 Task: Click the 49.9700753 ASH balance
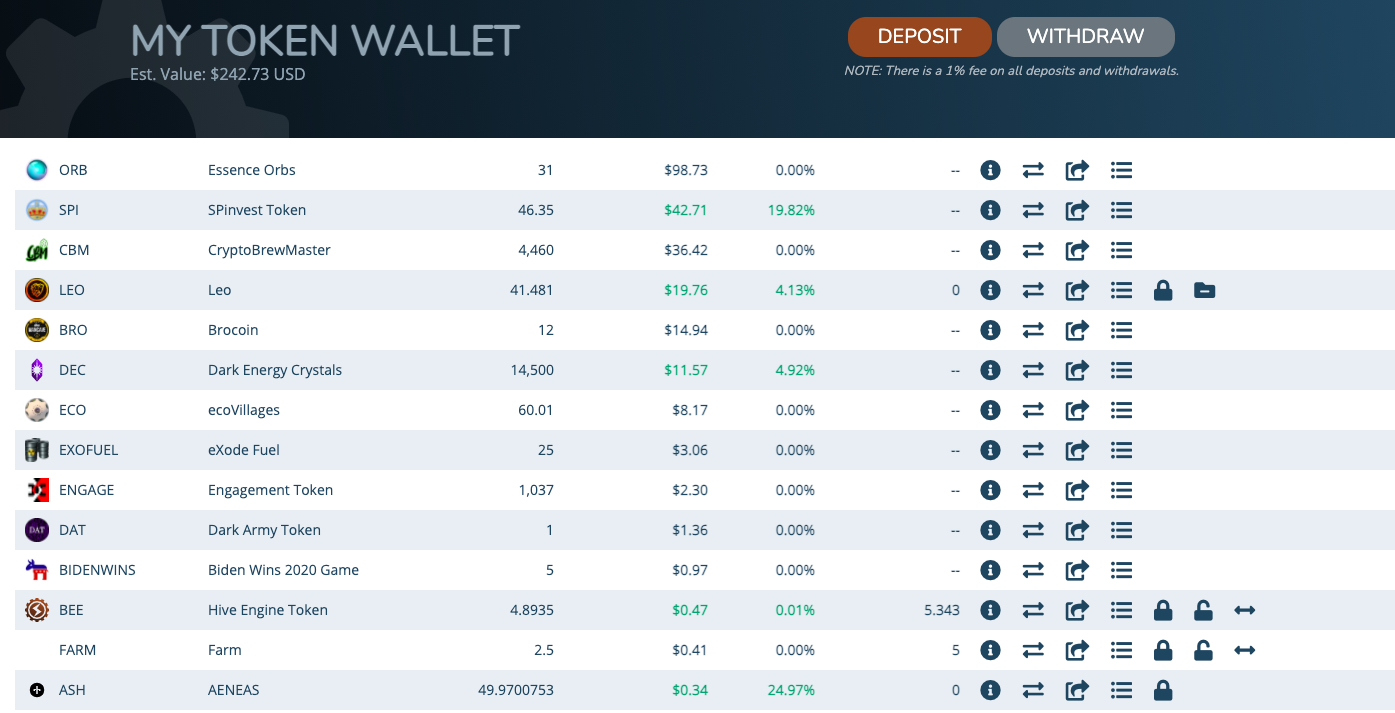click(517, 690)
